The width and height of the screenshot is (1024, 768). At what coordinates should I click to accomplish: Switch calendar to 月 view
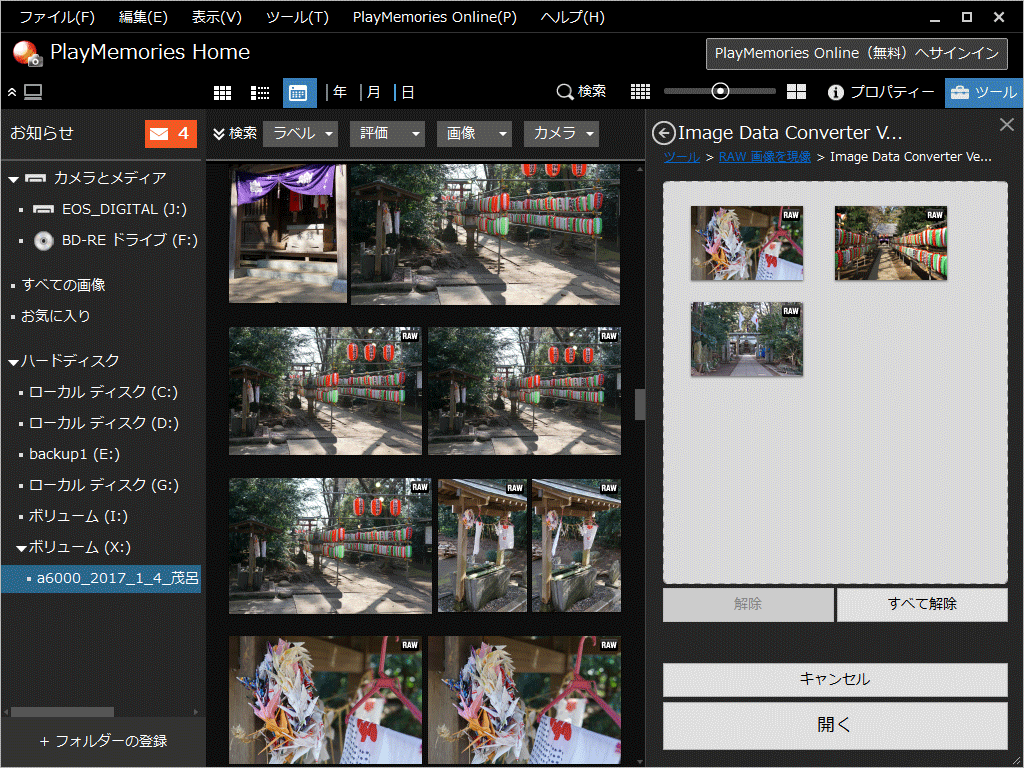click(x=374, y=92)
